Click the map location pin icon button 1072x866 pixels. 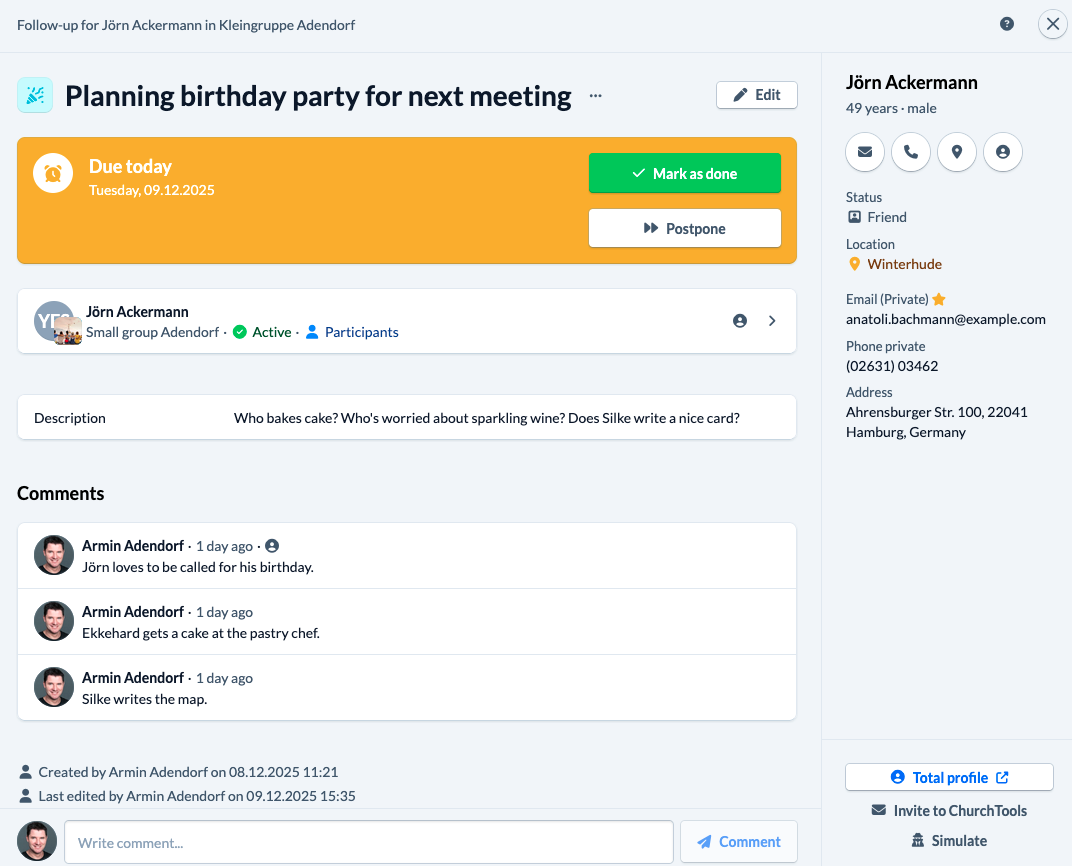click(957, 152)
